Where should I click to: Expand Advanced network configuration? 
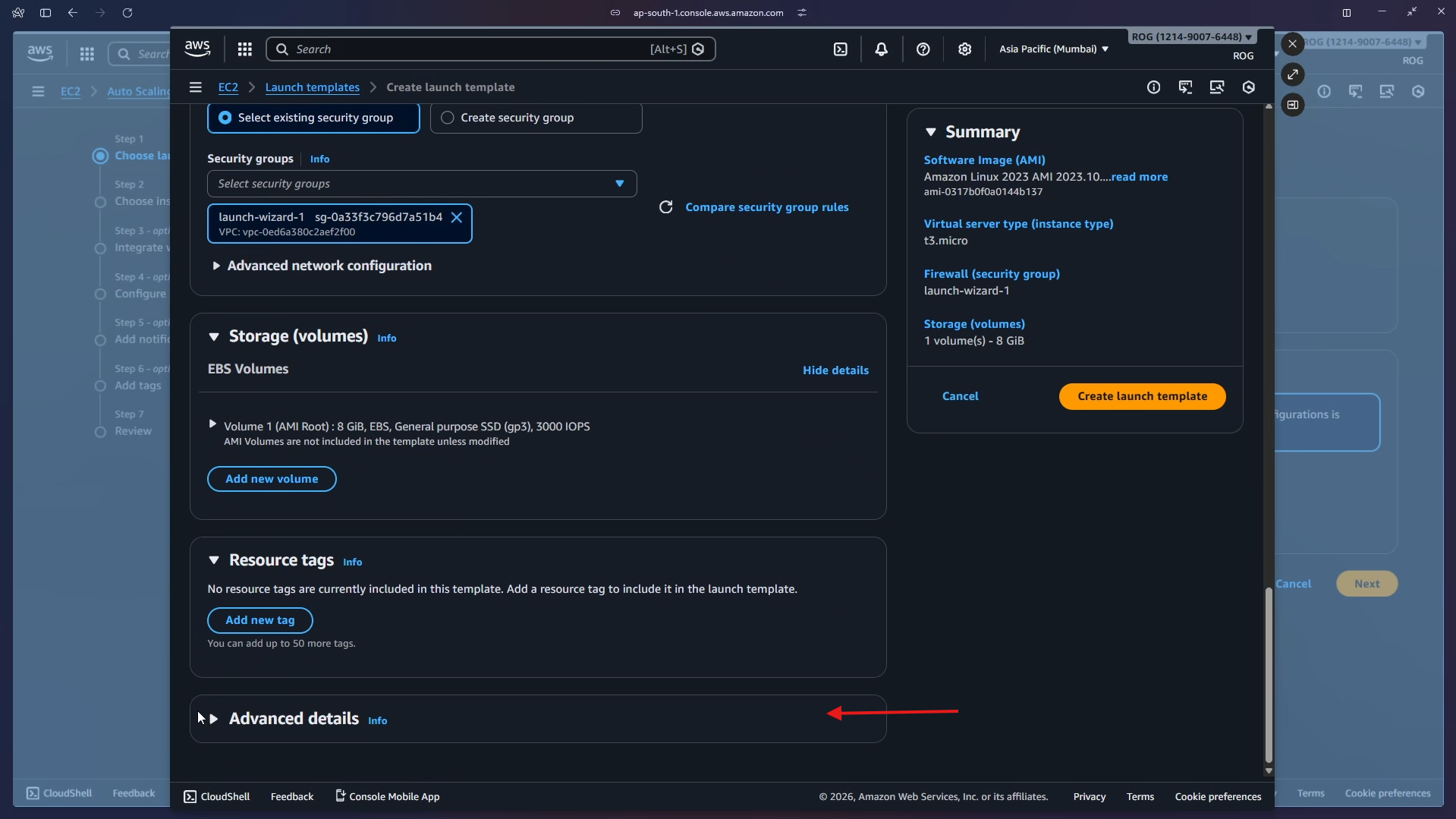[216, 266]
